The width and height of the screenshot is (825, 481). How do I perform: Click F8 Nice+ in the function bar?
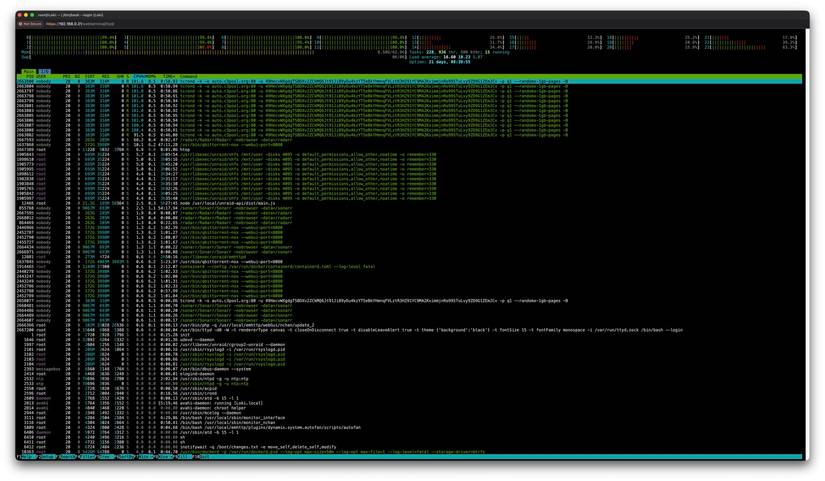click(x=165, y=457)
